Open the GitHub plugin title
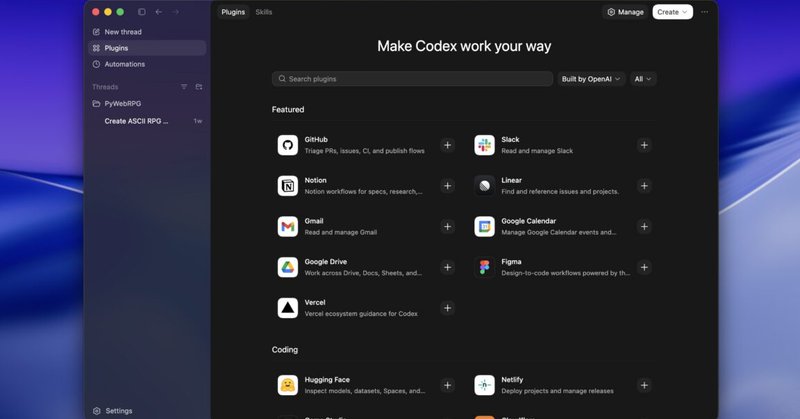This screenshot has height=419, width=800. 316,139
